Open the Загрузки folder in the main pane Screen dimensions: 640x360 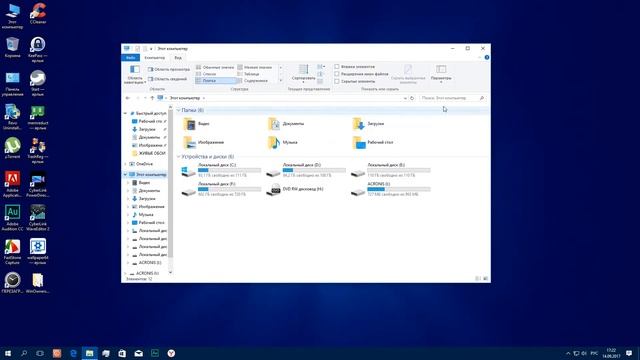pyautogui.click(x=368, y=124)
